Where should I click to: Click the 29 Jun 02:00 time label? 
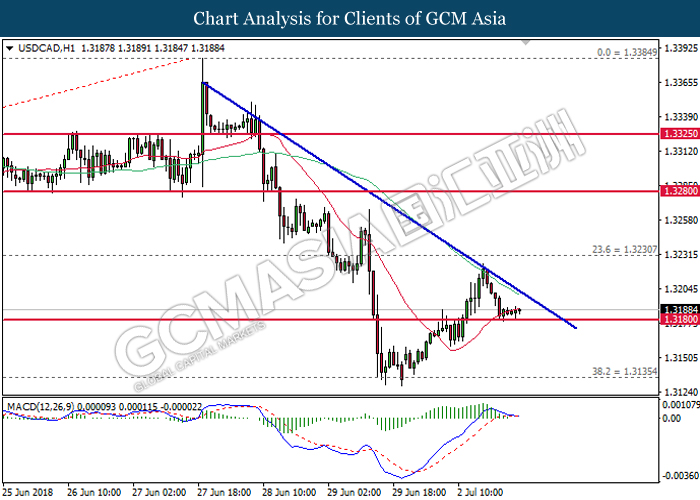pos(354,492)
